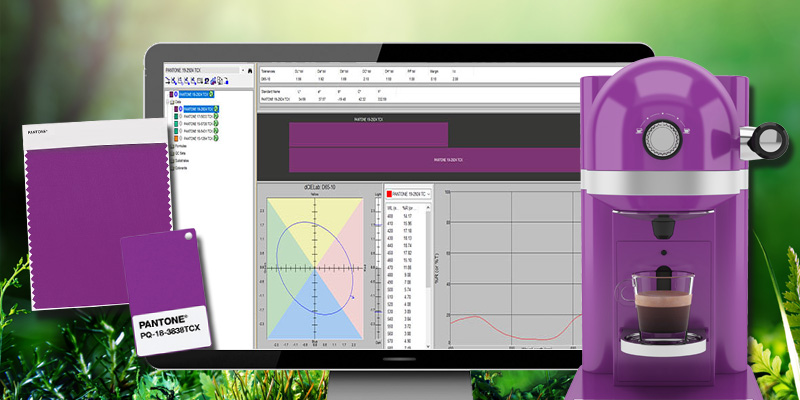Open the Colorants folder in the tree
This screenshot has height=400, width=800.
click(x=183, y=167)
